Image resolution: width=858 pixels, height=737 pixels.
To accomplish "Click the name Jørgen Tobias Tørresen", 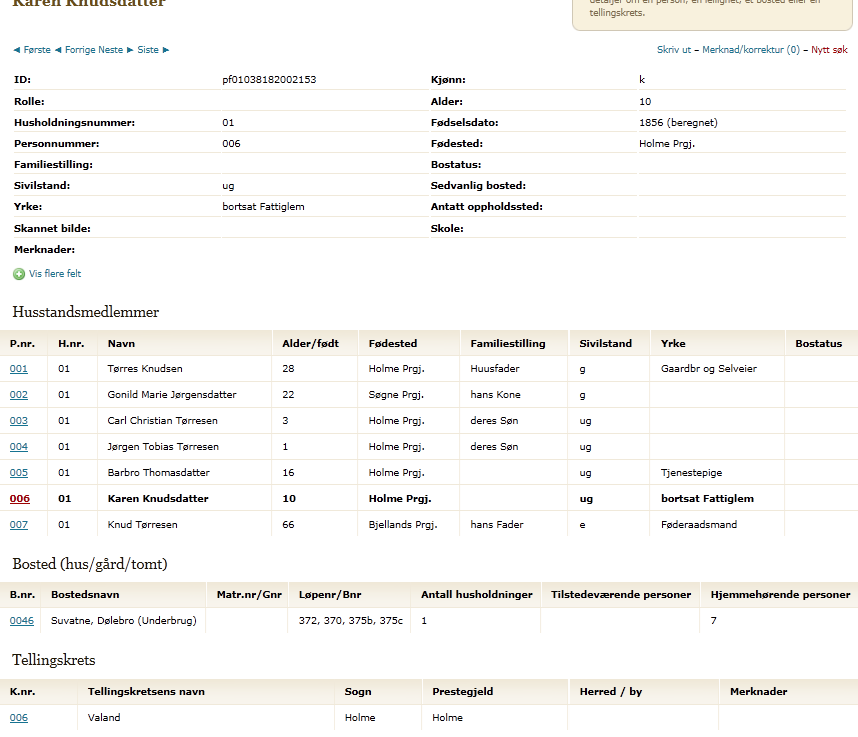I will point(163,446).
